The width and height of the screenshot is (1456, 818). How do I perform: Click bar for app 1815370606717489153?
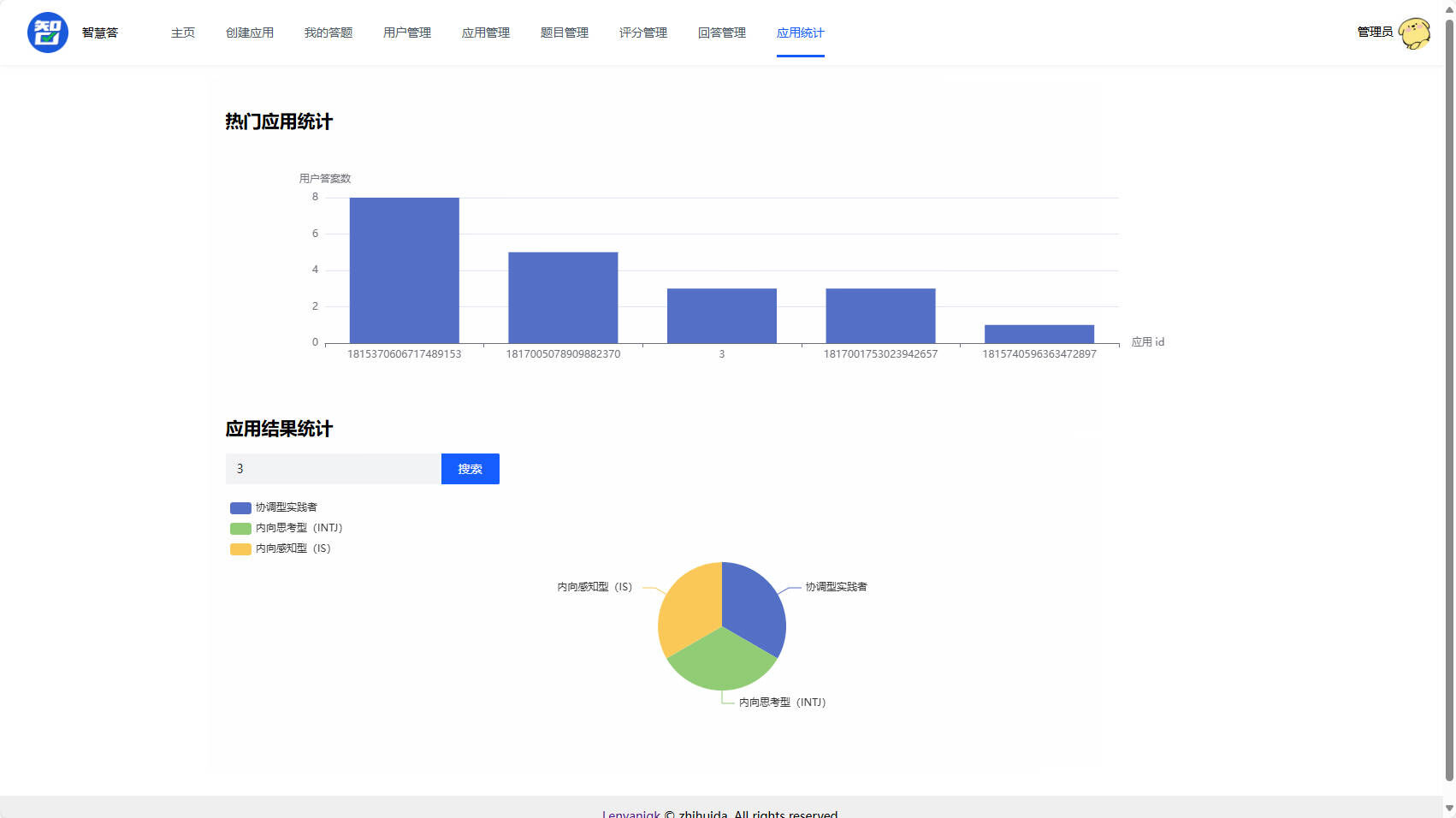(405, 270)
